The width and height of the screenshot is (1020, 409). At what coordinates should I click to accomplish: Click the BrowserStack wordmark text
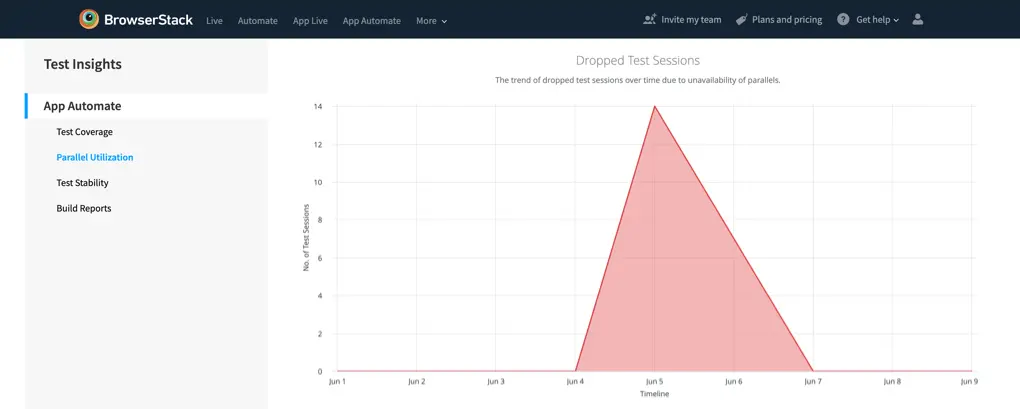coord(148,19)
